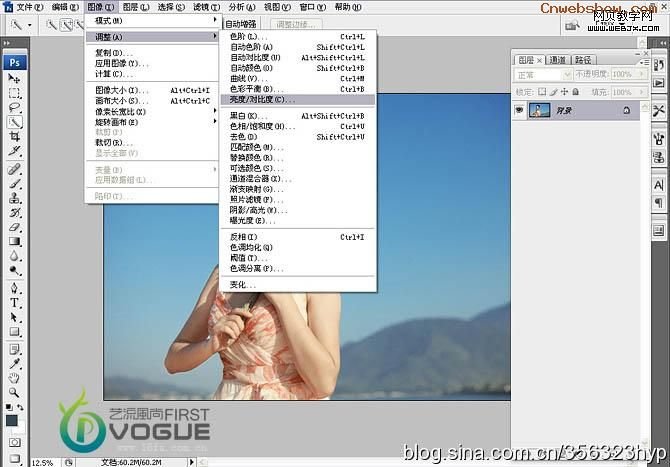This screenshot has height=467, width=670.
Task: Open the status bar info arrow menu
Action: coord(192,462)
